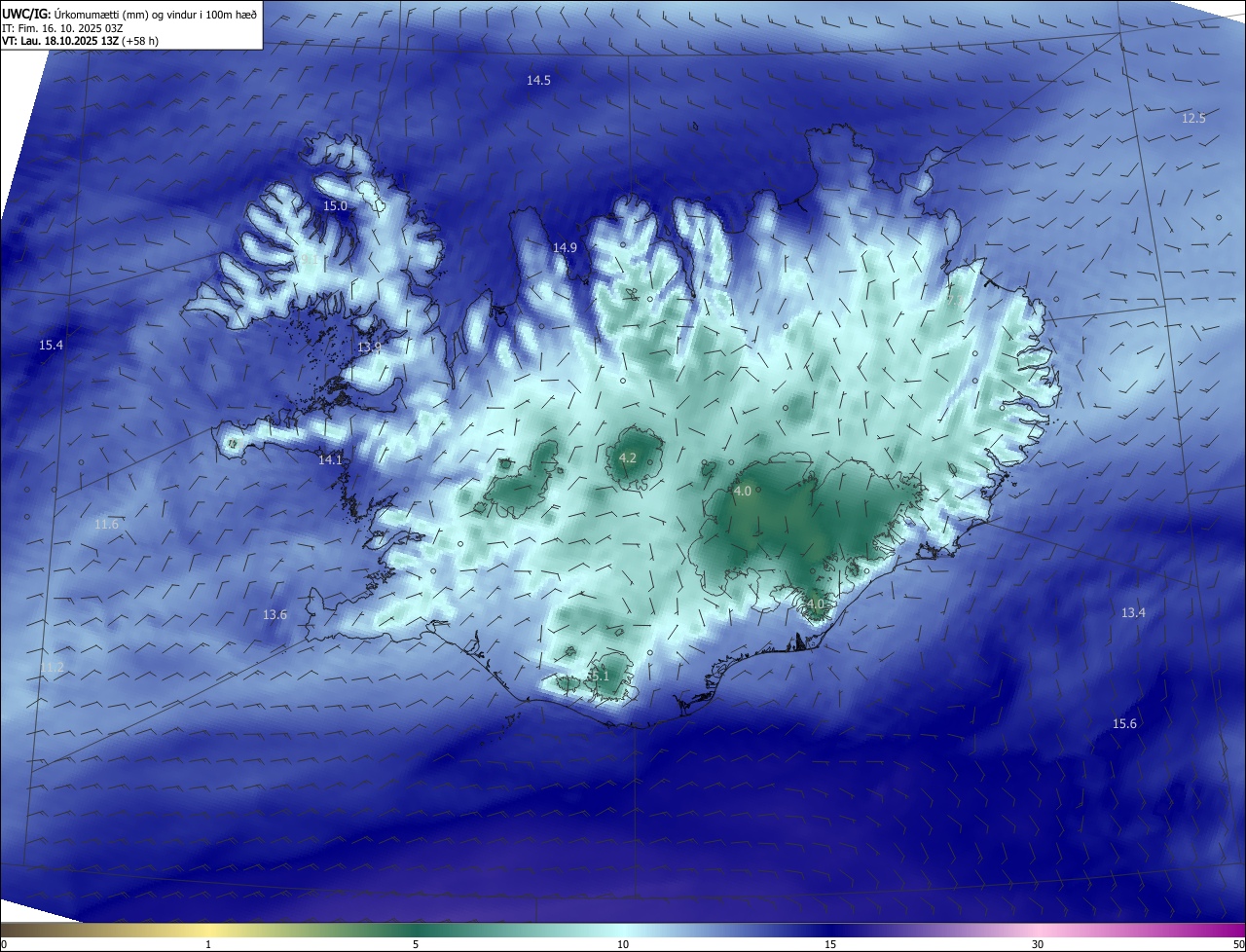Image resolution: width=1246 pixels, height=952 pixels.
Task: Select the 12.5 value in the northeast
Action: tap(1193, 119)
